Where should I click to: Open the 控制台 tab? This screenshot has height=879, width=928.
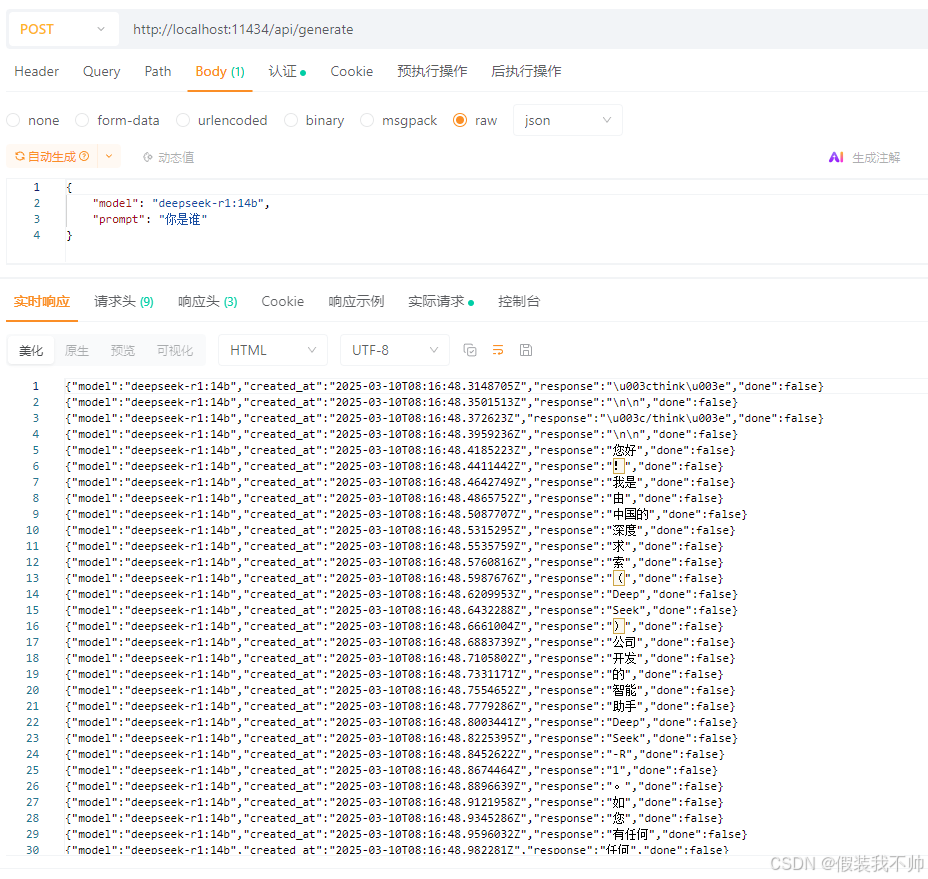[519, 302]
